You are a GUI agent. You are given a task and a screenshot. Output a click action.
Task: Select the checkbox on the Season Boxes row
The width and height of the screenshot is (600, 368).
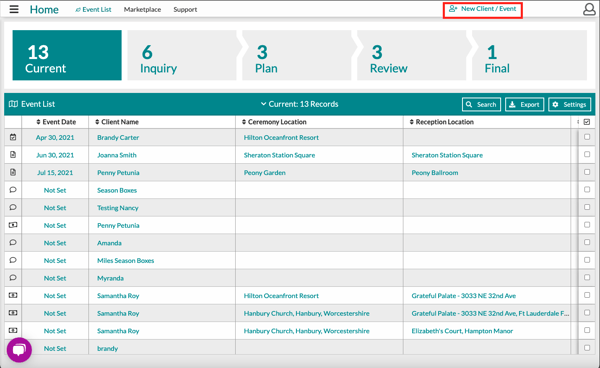(587, 190)
